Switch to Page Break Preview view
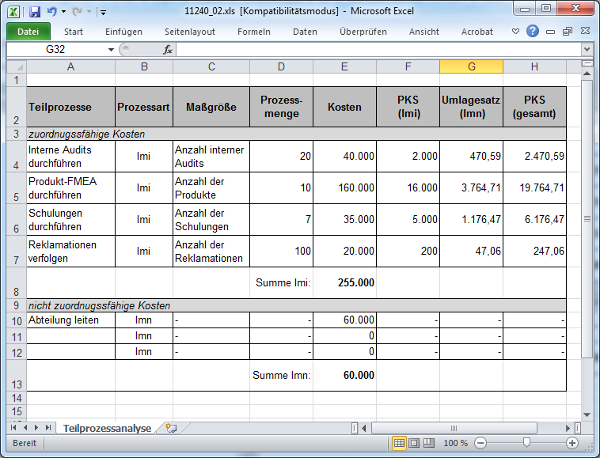Screen dimensions: 600x458 pos(428,443)
